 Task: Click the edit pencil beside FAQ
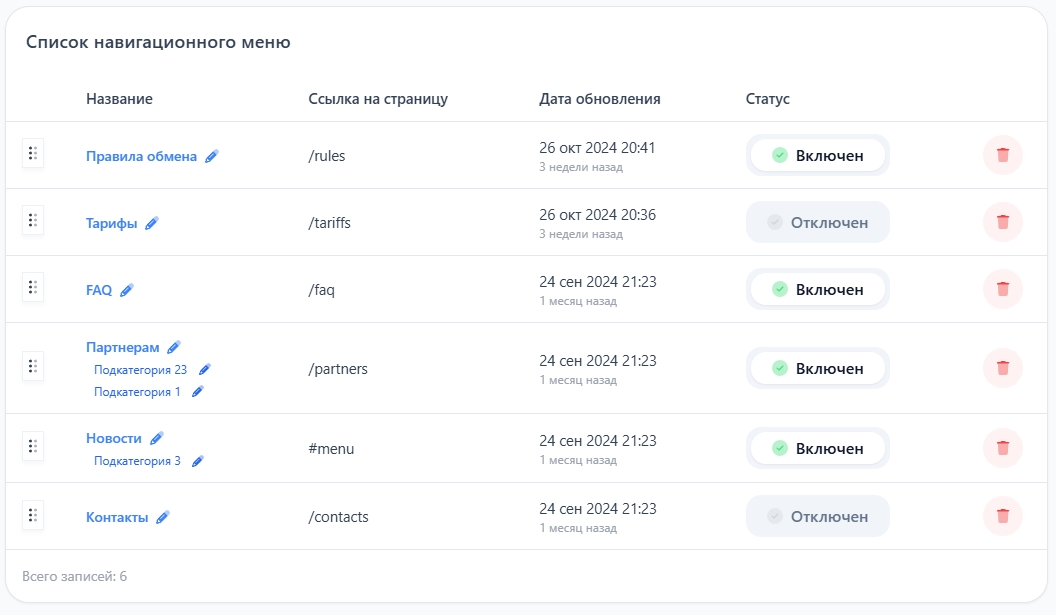[x=127, y=290]
